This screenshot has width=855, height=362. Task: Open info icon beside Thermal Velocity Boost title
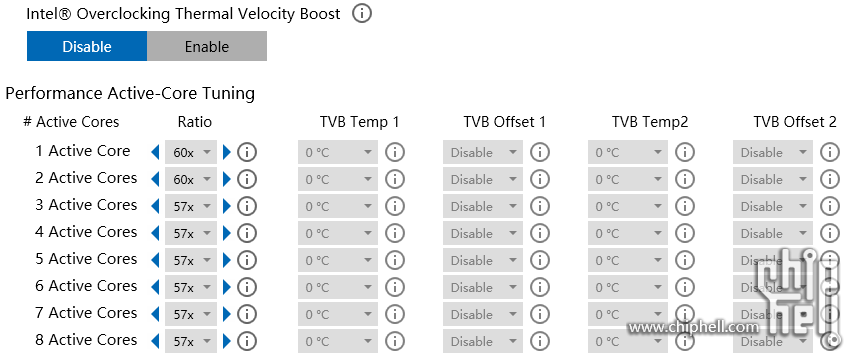click(x=362, y=14)
